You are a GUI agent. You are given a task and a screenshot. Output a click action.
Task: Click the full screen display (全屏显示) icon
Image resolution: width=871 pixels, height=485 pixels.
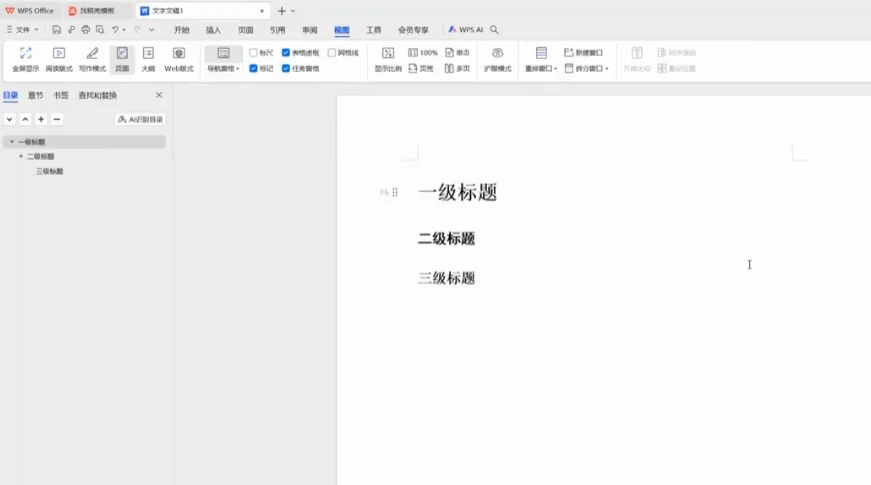click(26, 59)
